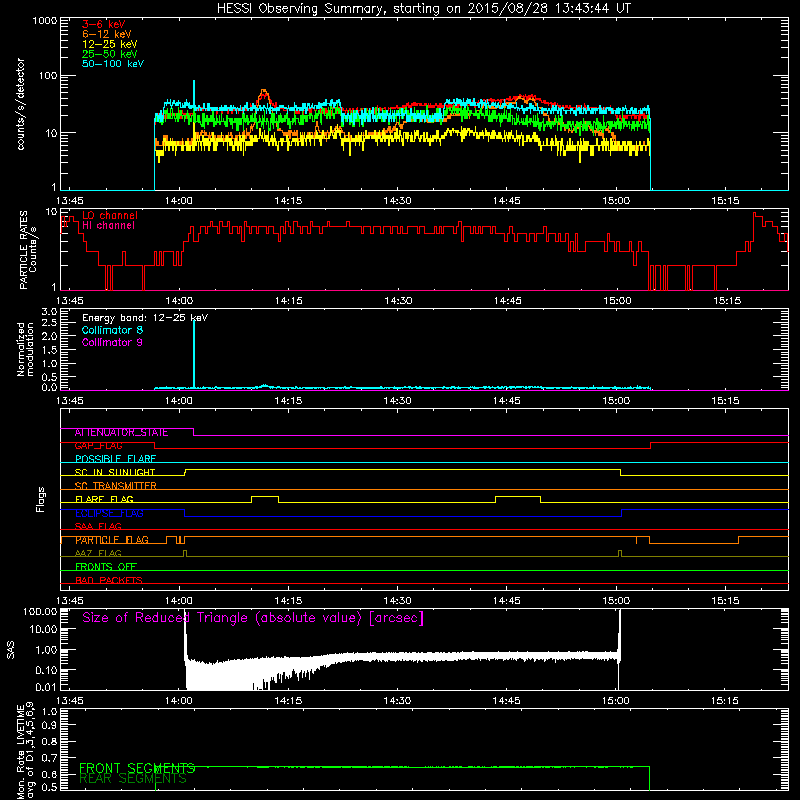The height and width of the screenshot is (800, 800).
Task: Click the 3.0 tick on the modulation axis
Action: [x=49, y=312]
